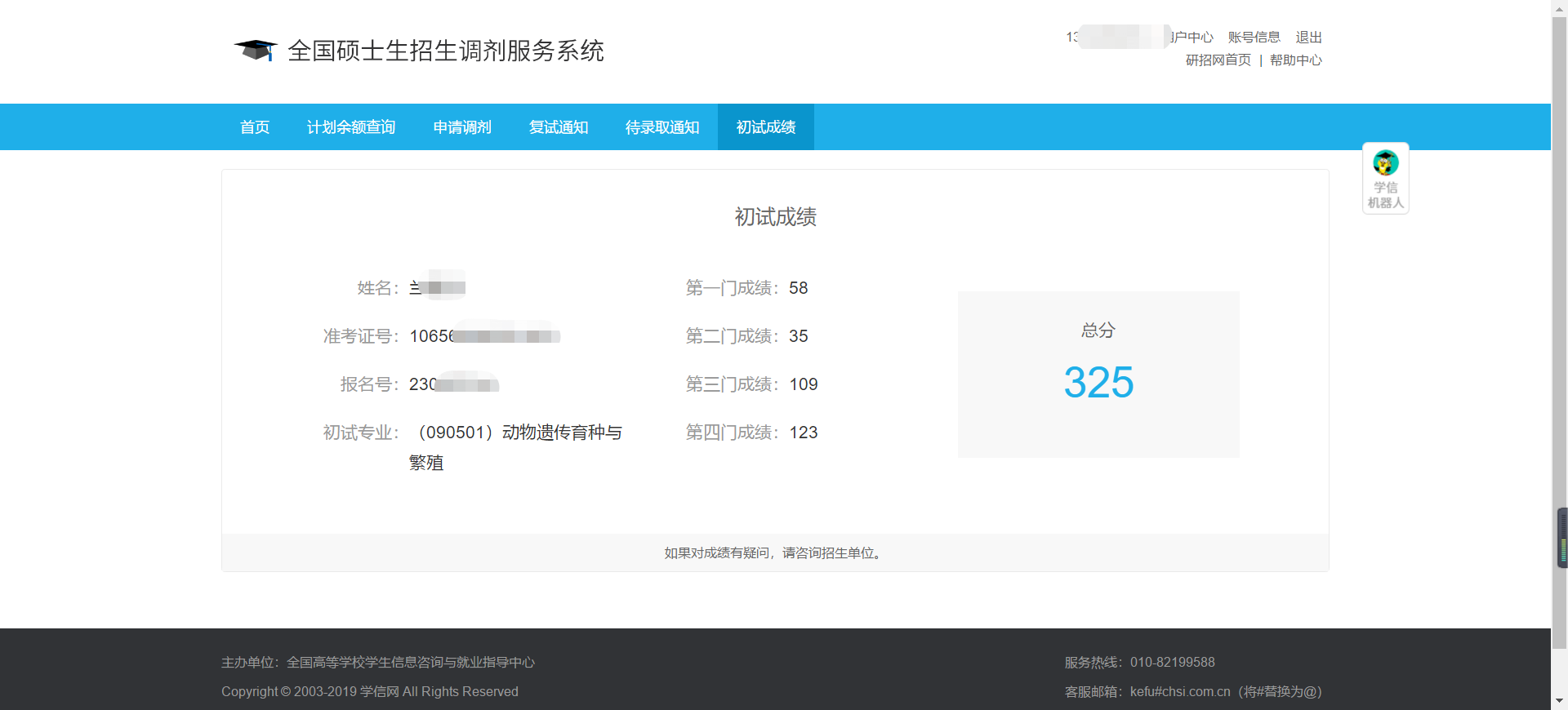View the 待录取通知 tab
This screenshot has height=710, width=1568.
(662, 127)
